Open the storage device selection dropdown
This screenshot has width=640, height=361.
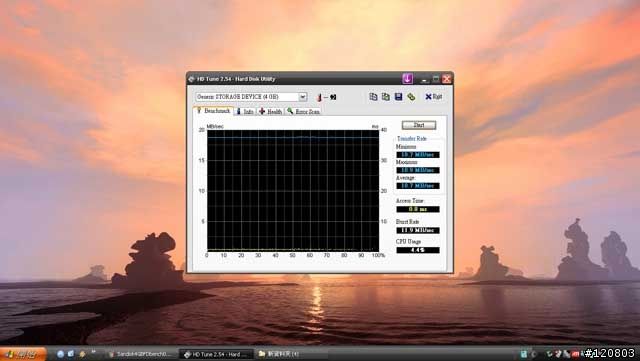[x=302, y=97]
